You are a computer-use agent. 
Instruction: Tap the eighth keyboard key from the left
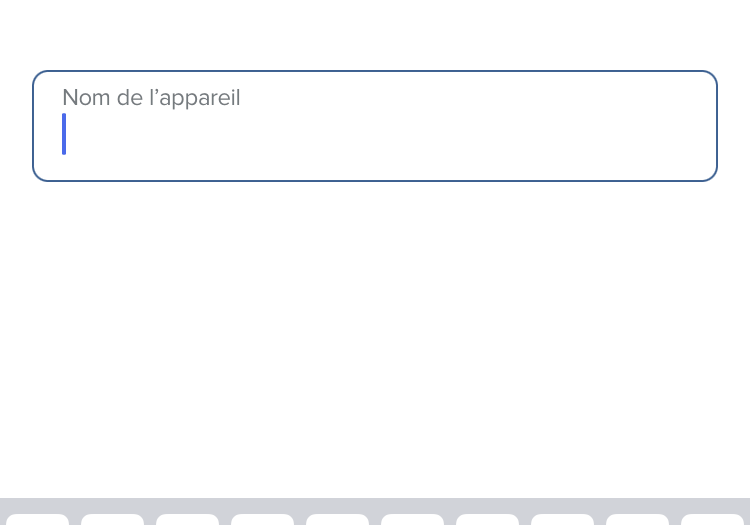tap(562, 520)
